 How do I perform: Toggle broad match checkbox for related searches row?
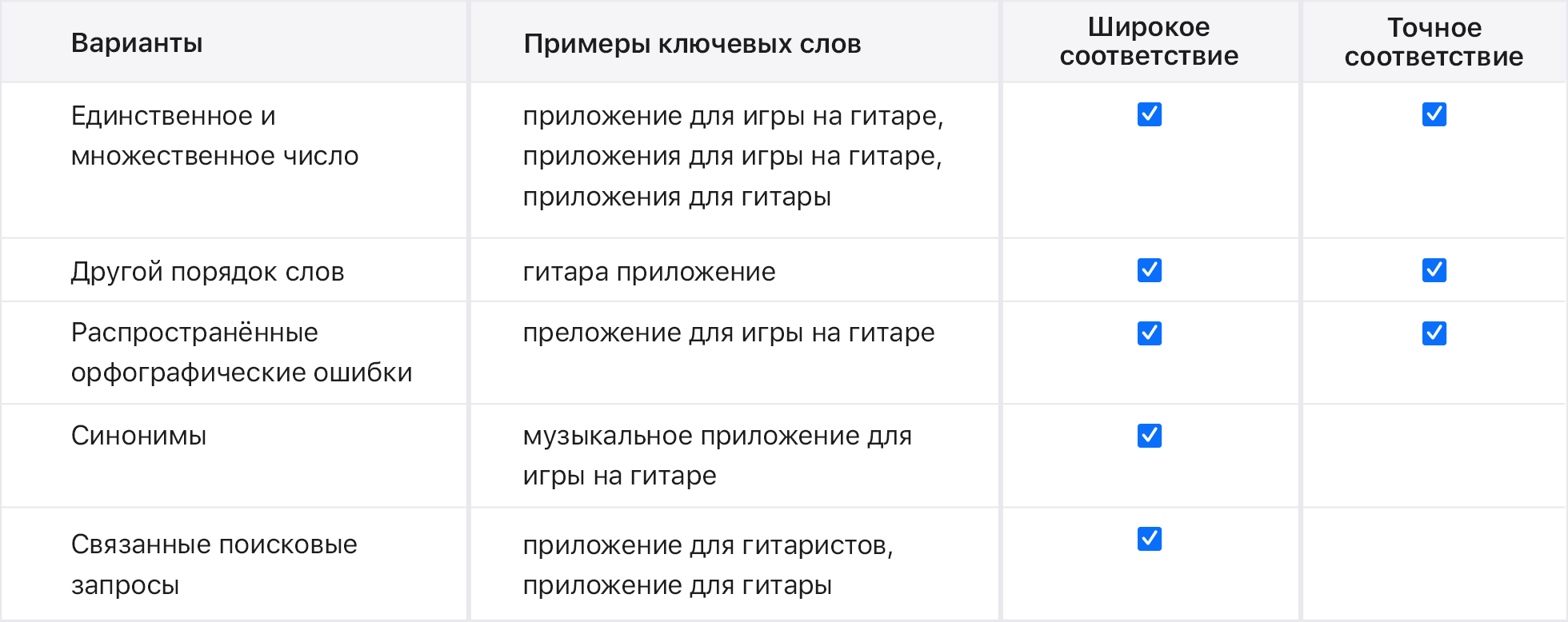pos(1150,539)
